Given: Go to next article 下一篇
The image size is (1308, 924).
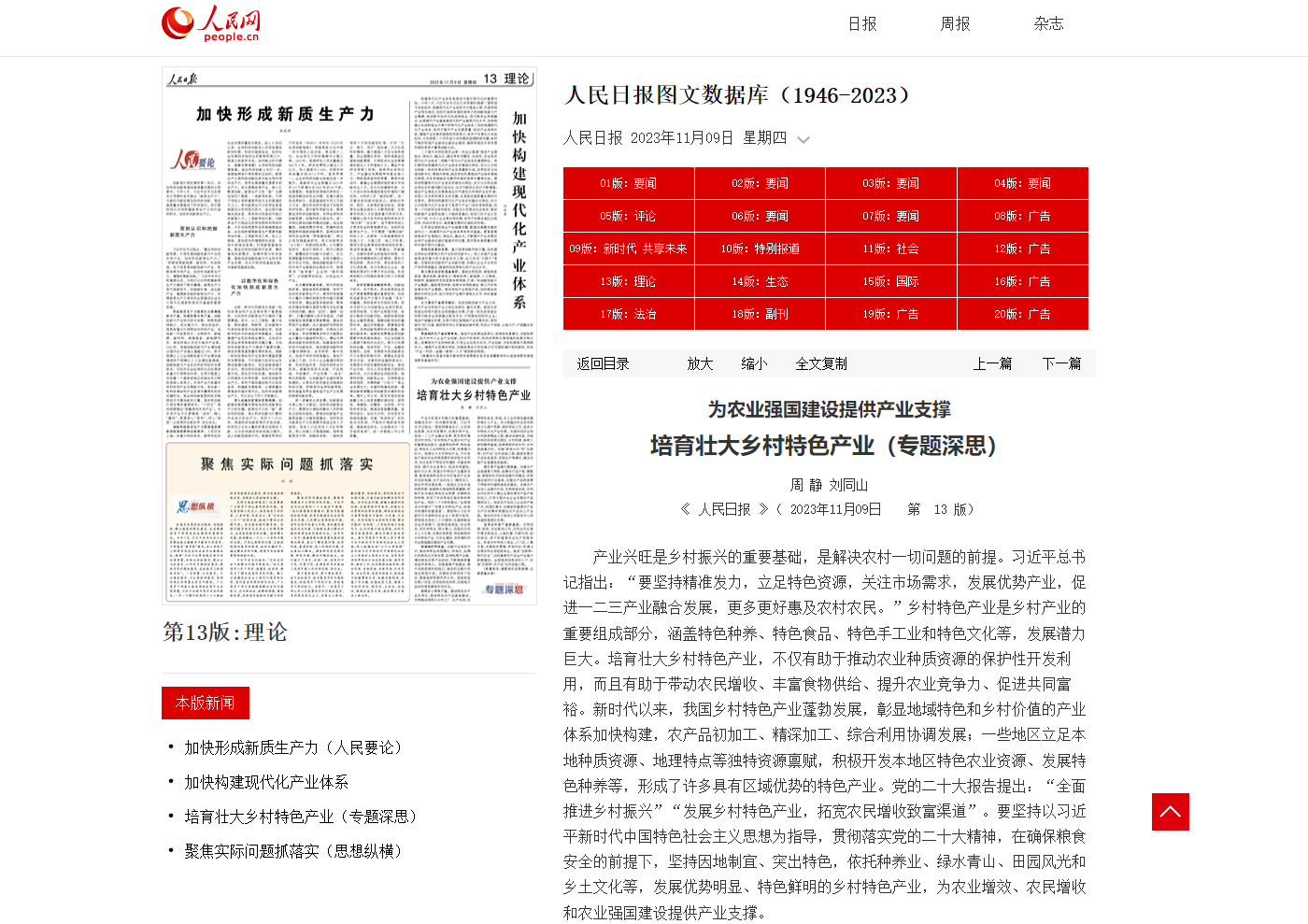Looking at the screenshot, I should tap(1061, 363).
